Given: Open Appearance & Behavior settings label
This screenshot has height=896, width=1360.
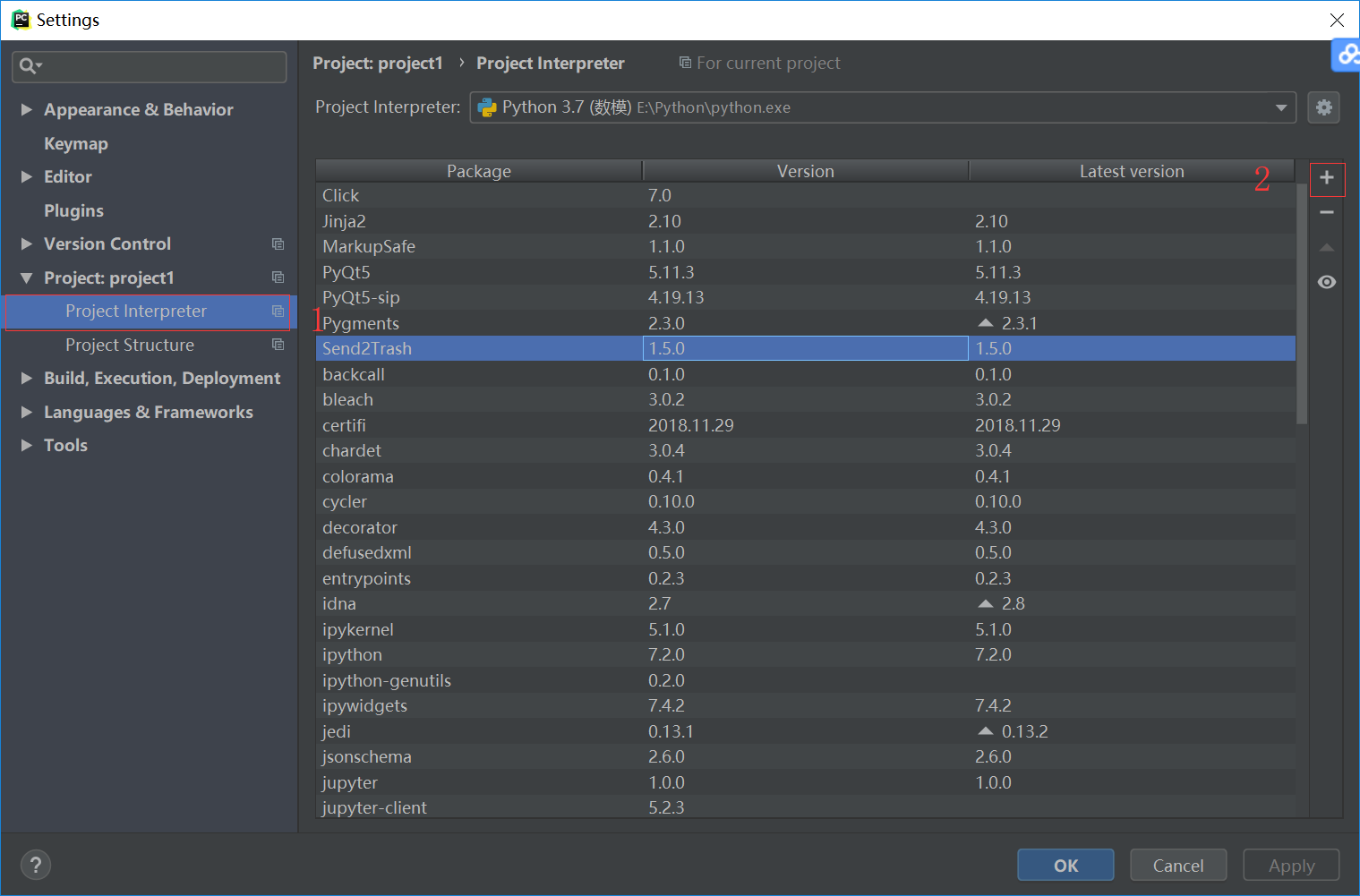Looking at the screenshot, I should pyautogui.click(x=139, y=109).
